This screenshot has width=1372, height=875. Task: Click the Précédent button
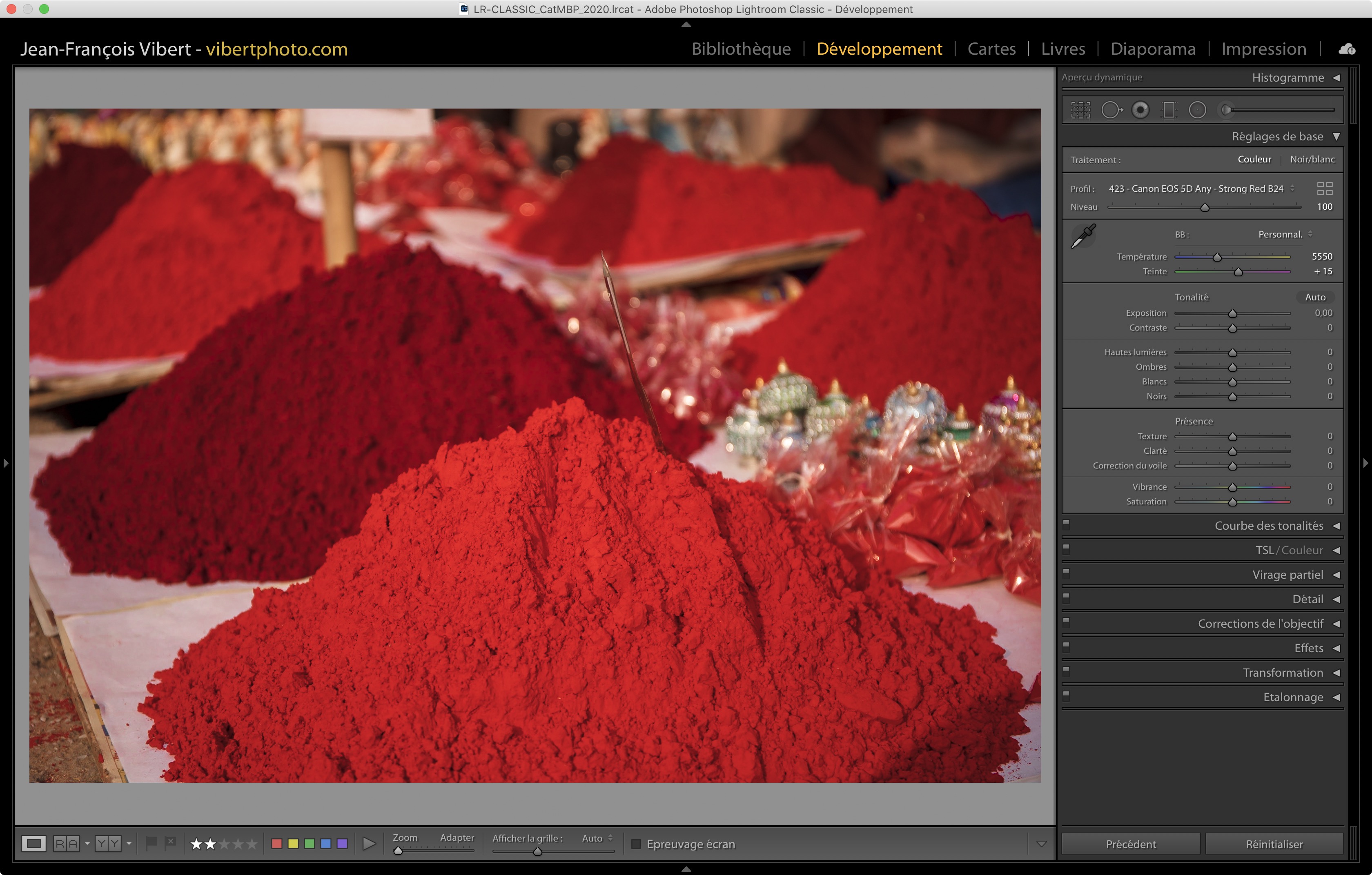(1130, 844)
